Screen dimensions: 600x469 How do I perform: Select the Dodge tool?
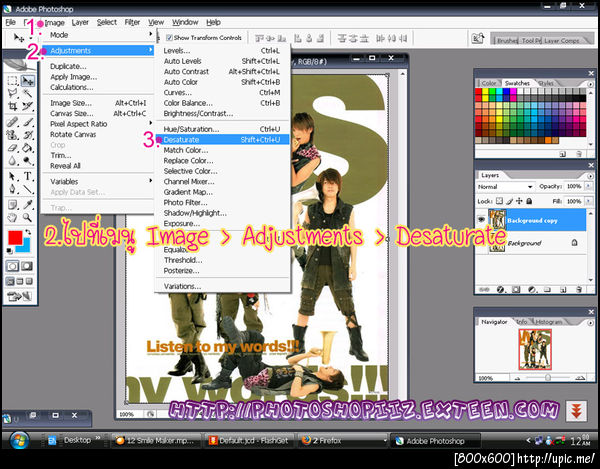point(28,161)
